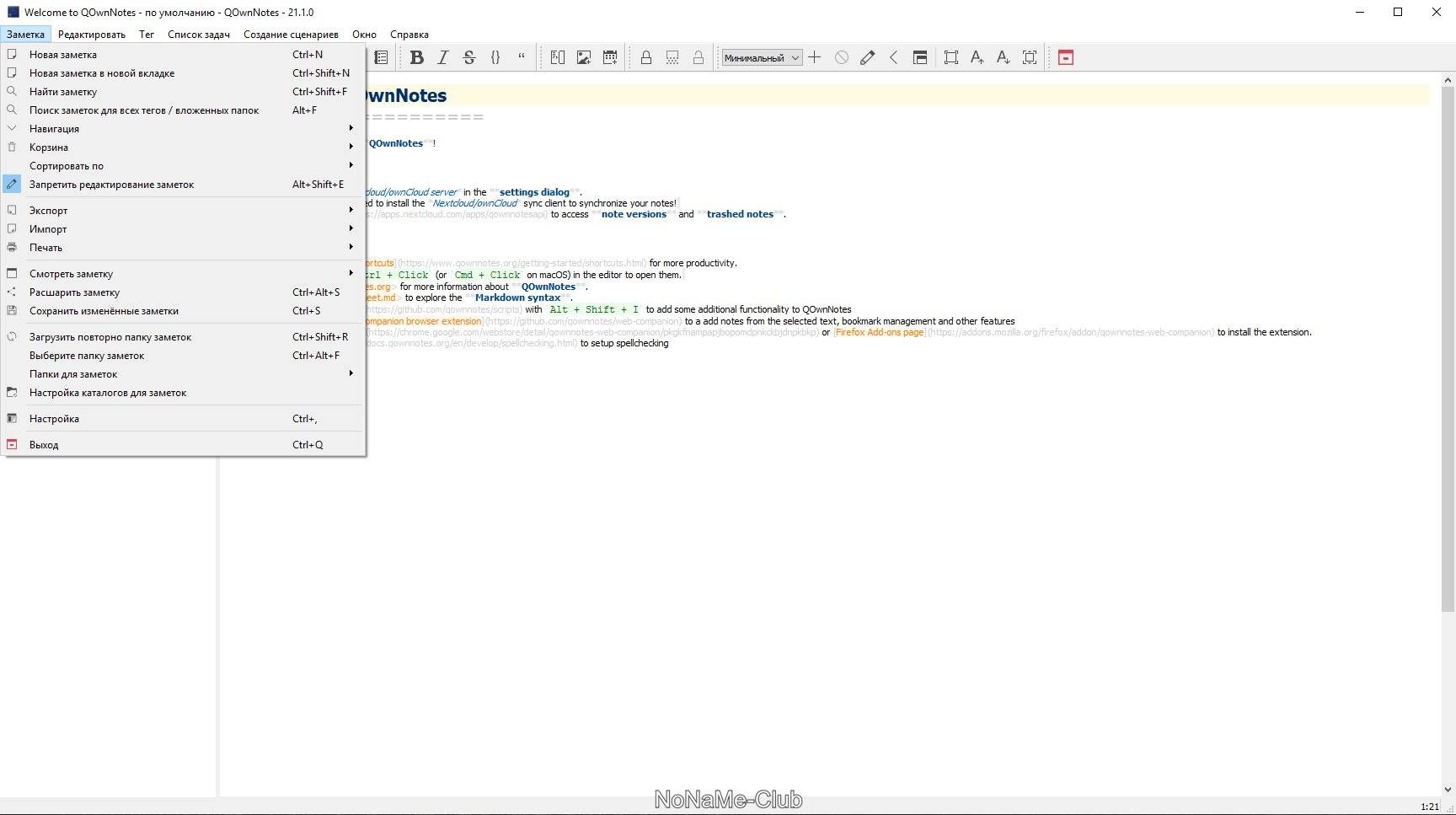Decrypt note using the last padlock icon

point(699,57)
